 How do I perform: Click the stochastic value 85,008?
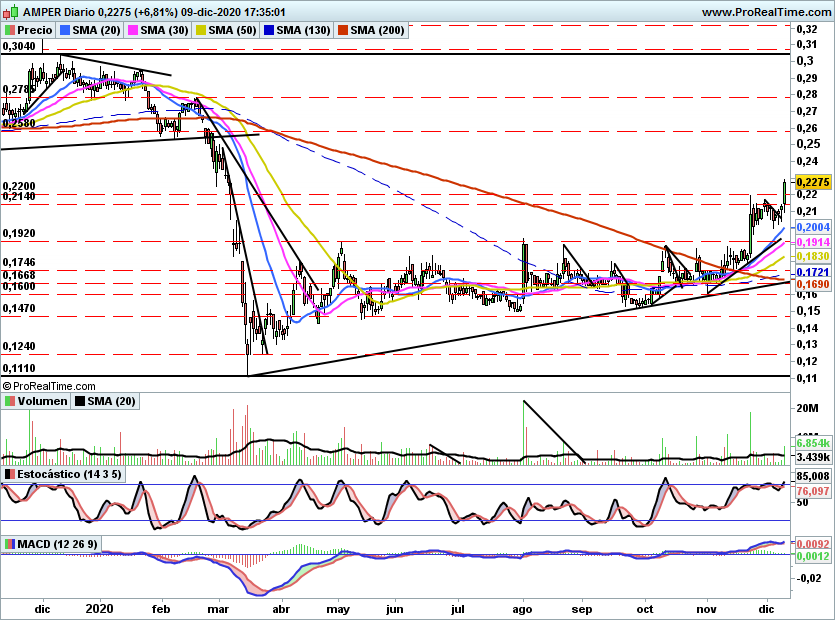pos(813,476)
